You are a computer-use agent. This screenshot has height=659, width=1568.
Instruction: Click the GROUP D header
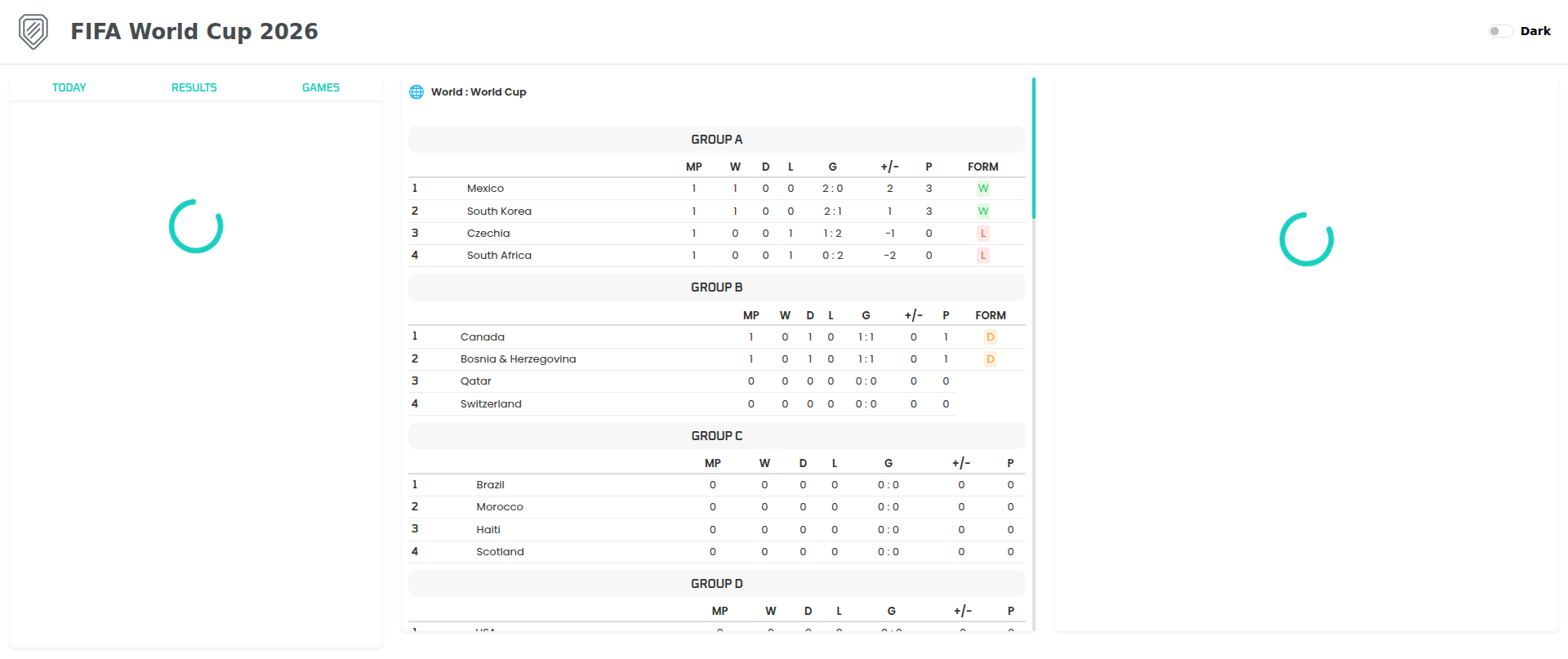point(717,584)
